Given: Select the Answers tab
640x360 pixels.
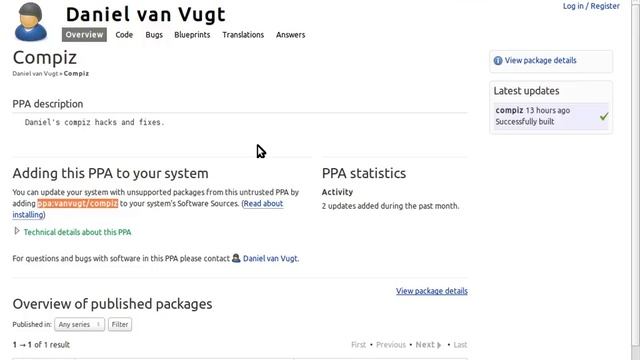Looking at the screenshot, I should click(291, 35).
